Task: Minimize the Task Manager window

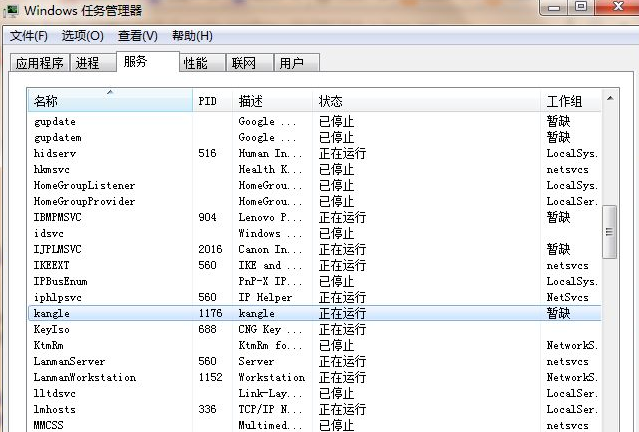Action: click(x=554, y=7)
